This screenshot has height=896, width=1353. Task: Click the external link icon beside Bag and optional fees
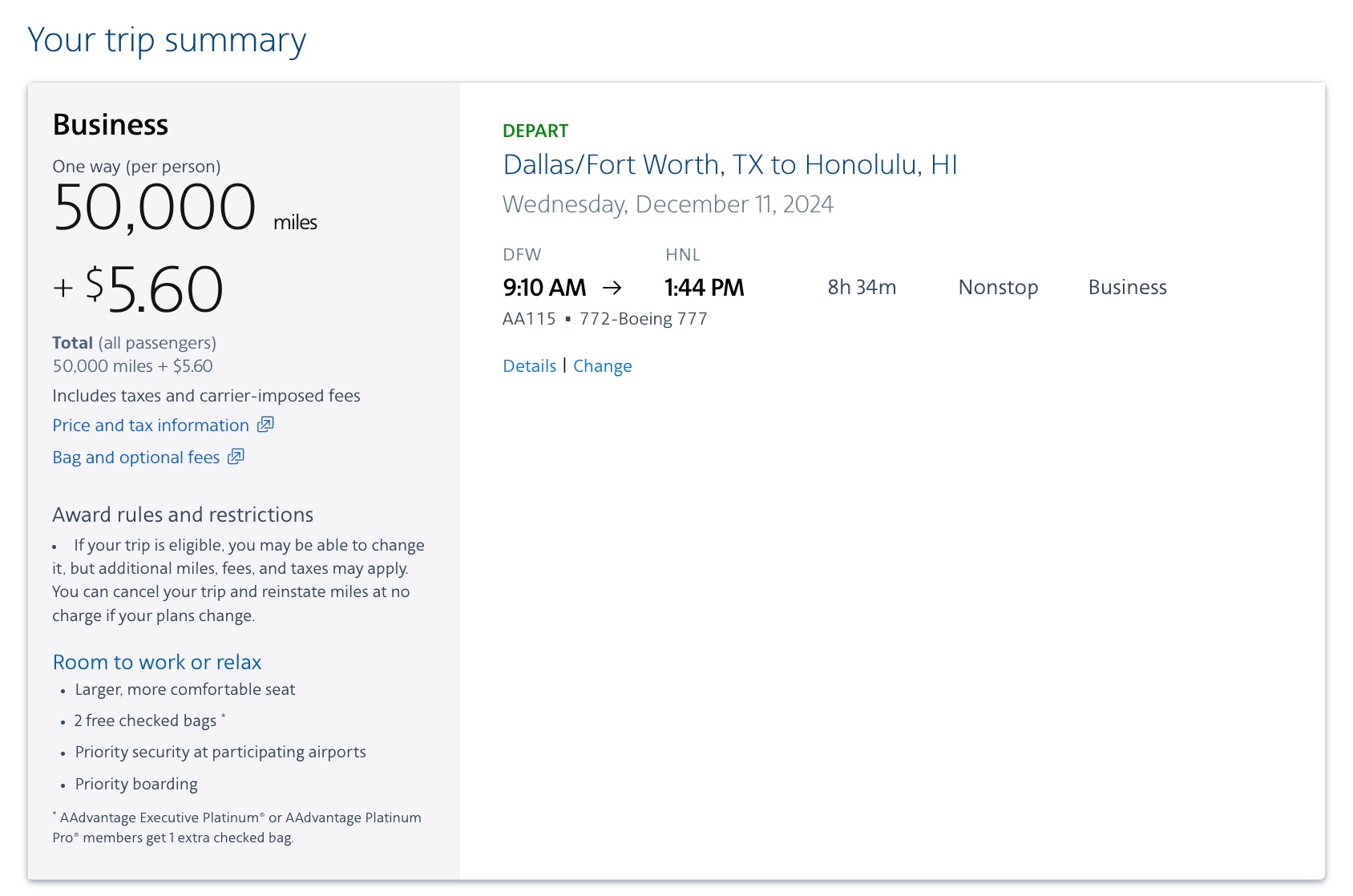pos(236,457)
